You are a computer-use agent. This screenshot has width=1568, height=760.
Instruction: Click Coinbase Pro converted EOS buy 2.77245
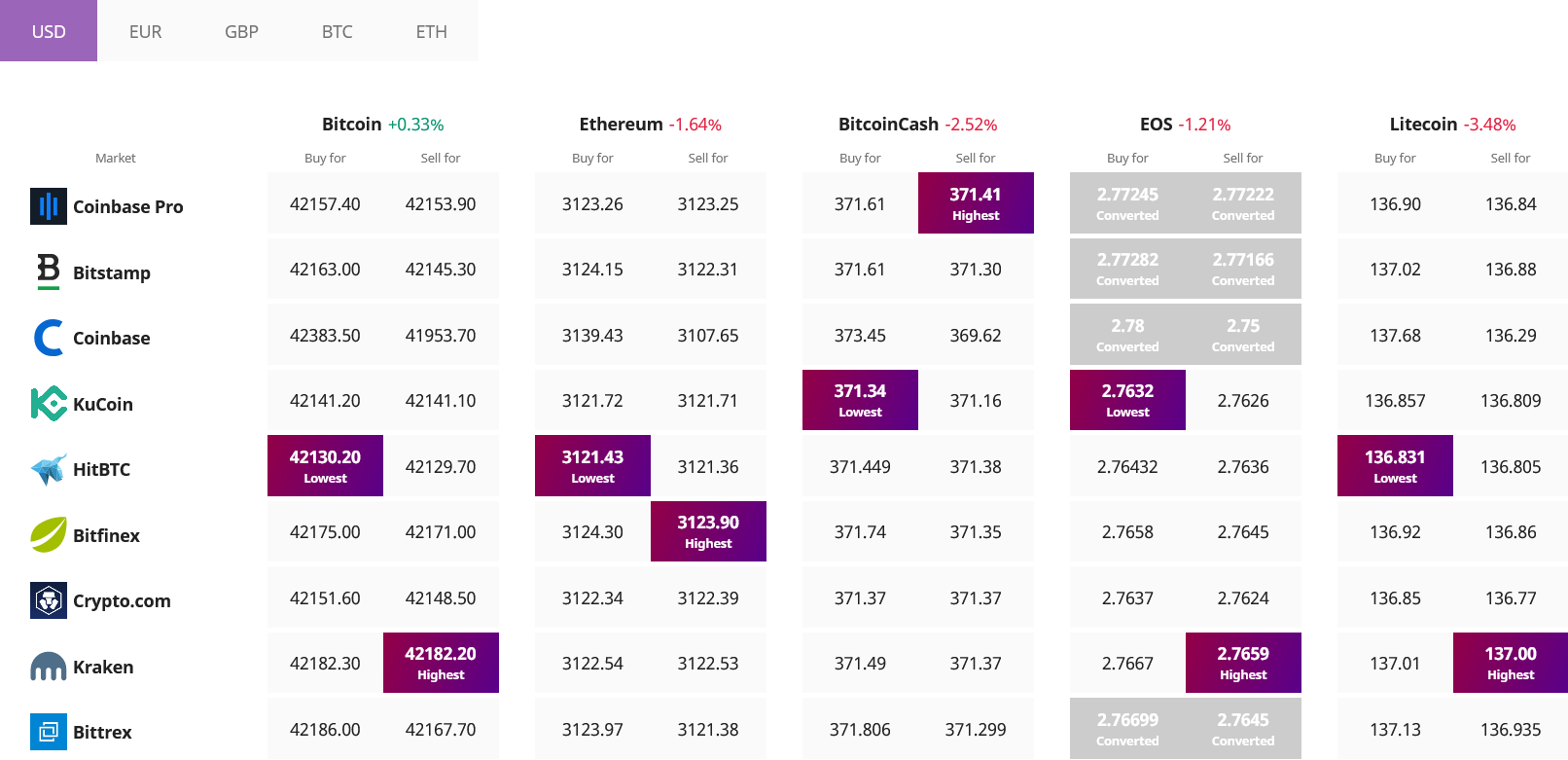pos(1127,203)
